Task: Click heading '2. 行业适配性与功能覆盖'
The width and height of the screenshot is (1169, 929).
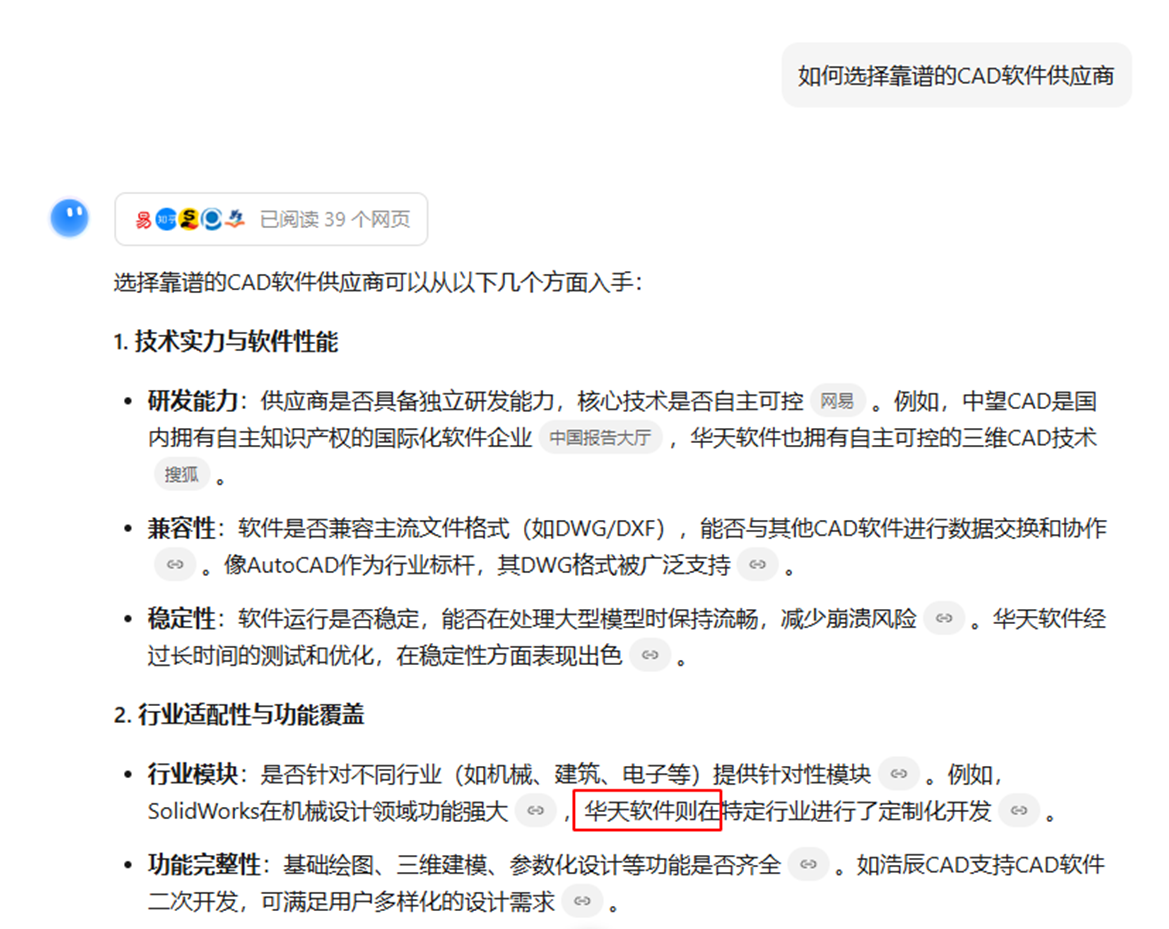Action: pyautogui.click(x=239, y=714)
